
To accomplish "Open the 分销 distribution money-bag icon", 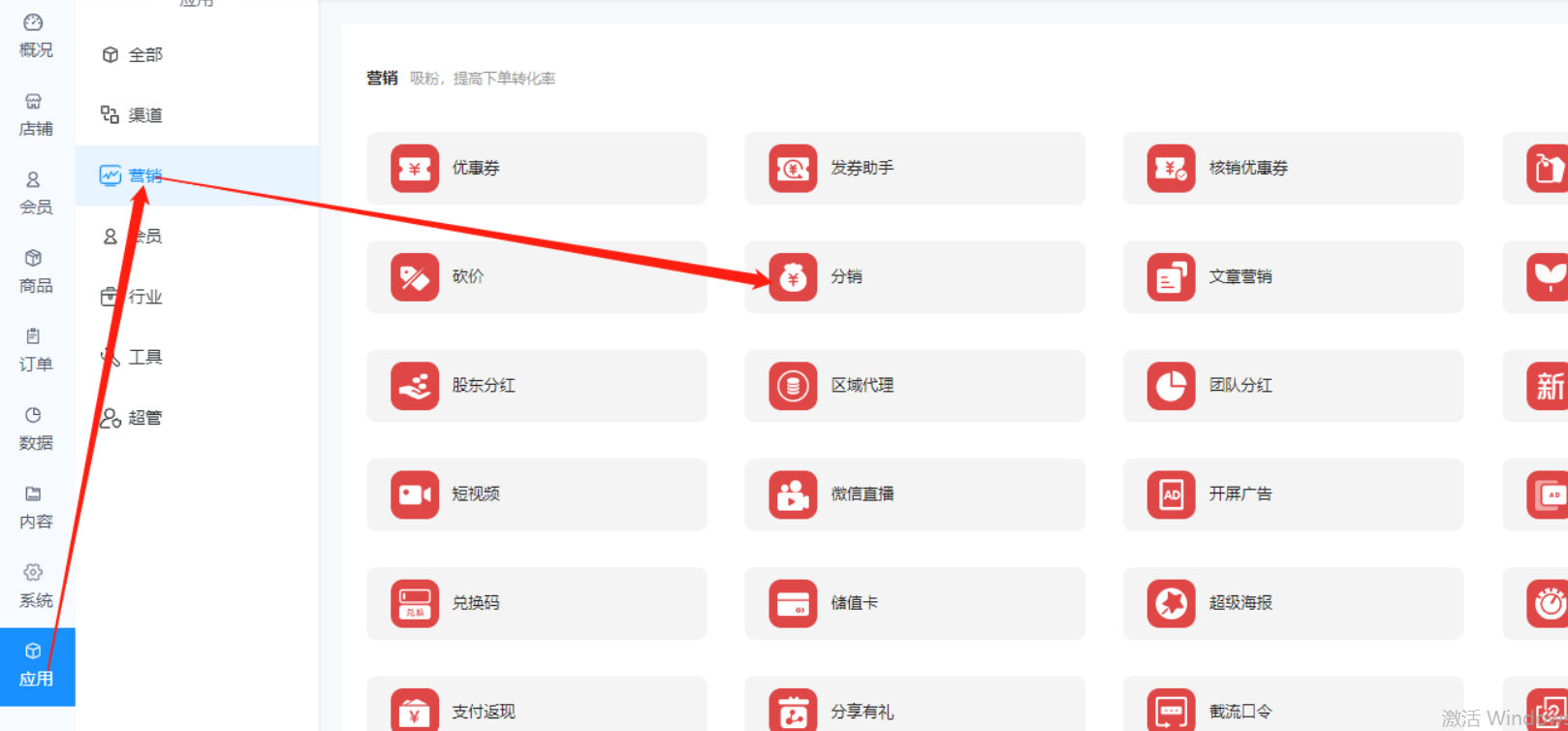I will tap(793, 277).
